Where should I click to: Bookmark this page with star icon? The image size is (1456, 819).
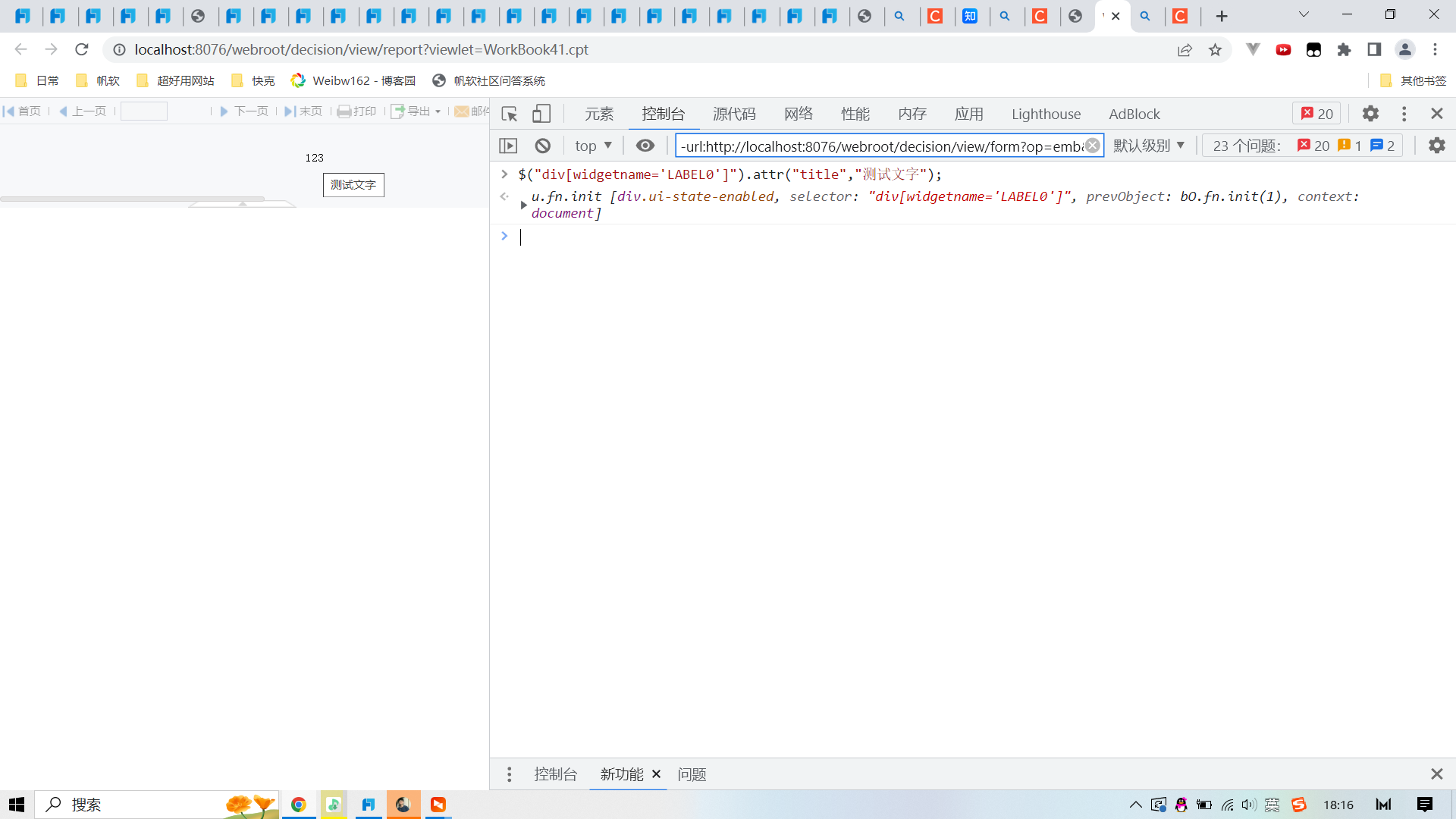(1216, 49)
